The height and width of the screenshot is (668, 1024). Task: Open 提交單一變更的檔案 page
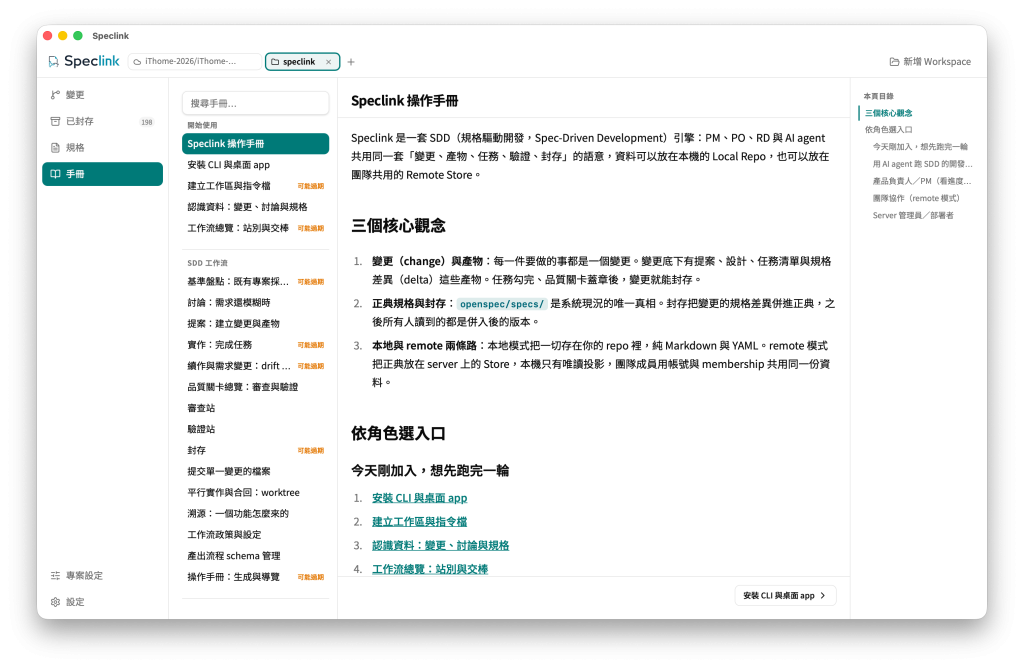255,471
